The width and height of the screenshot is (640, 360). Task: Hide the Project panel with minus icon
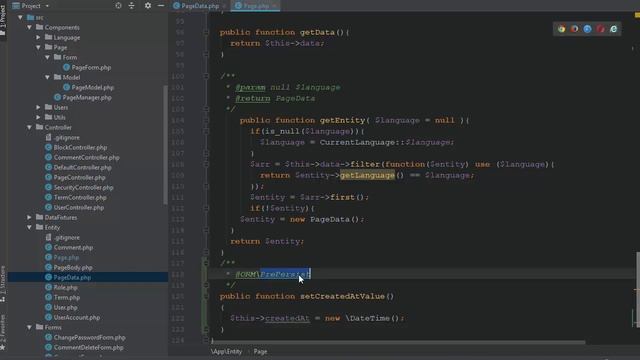[x=161, y=6]
